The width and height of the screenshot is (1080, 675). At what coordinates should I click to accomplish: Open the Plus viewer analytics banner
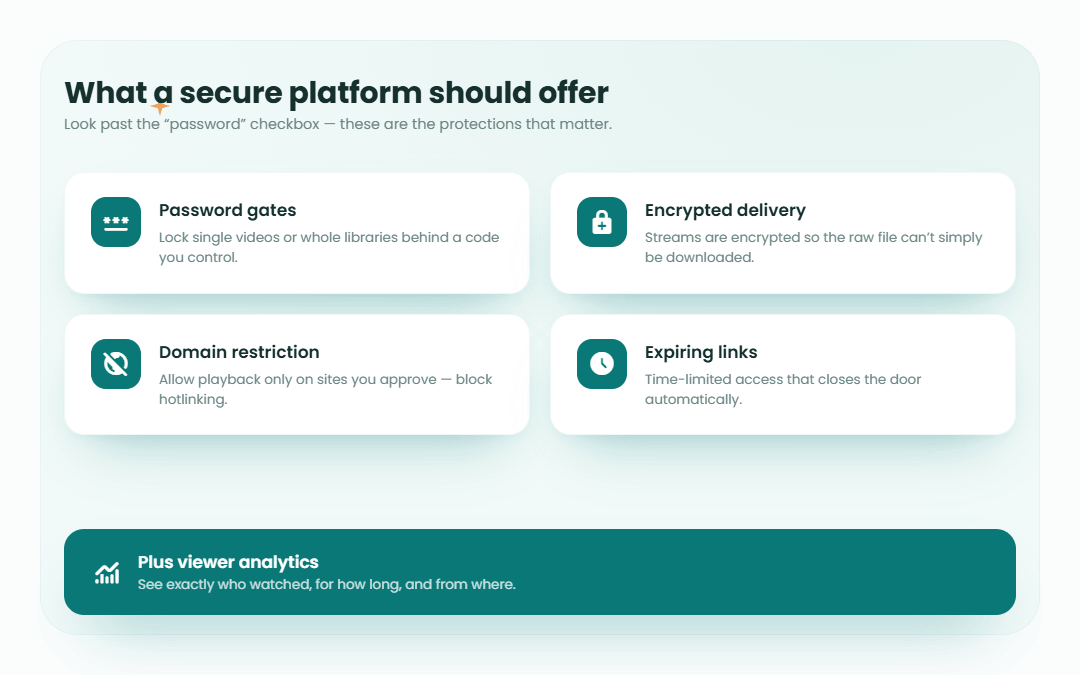[x=539, y=572]
